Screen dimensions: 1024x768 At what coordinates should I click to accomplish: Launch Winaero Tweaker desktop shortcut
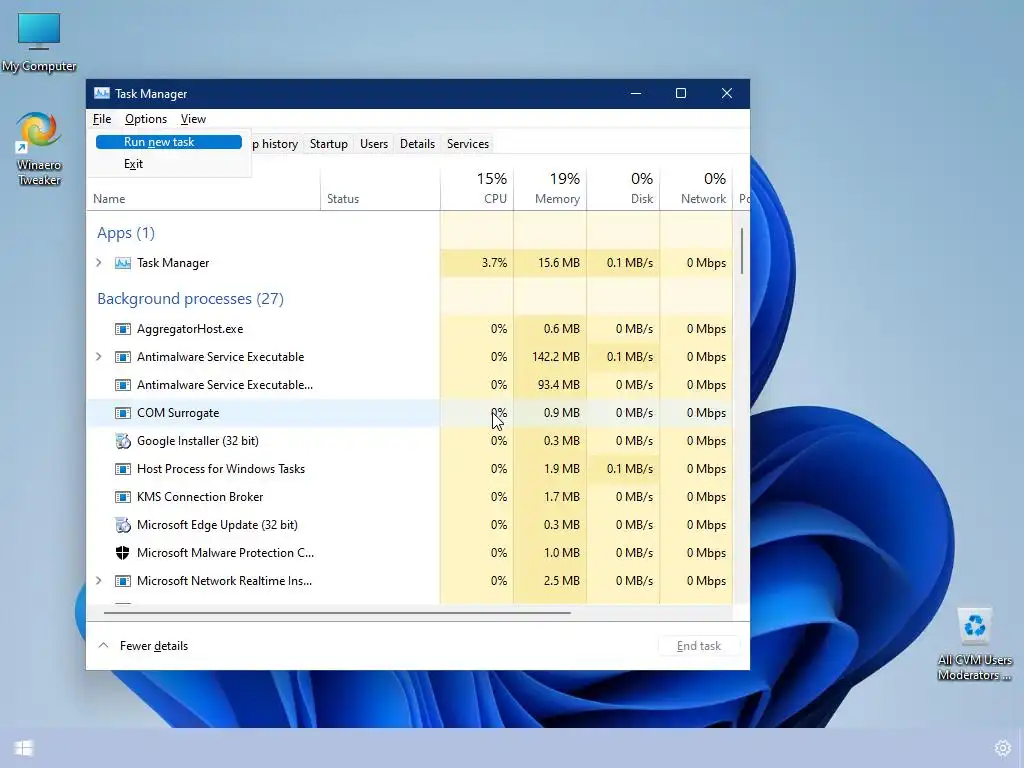click(39, 148)
